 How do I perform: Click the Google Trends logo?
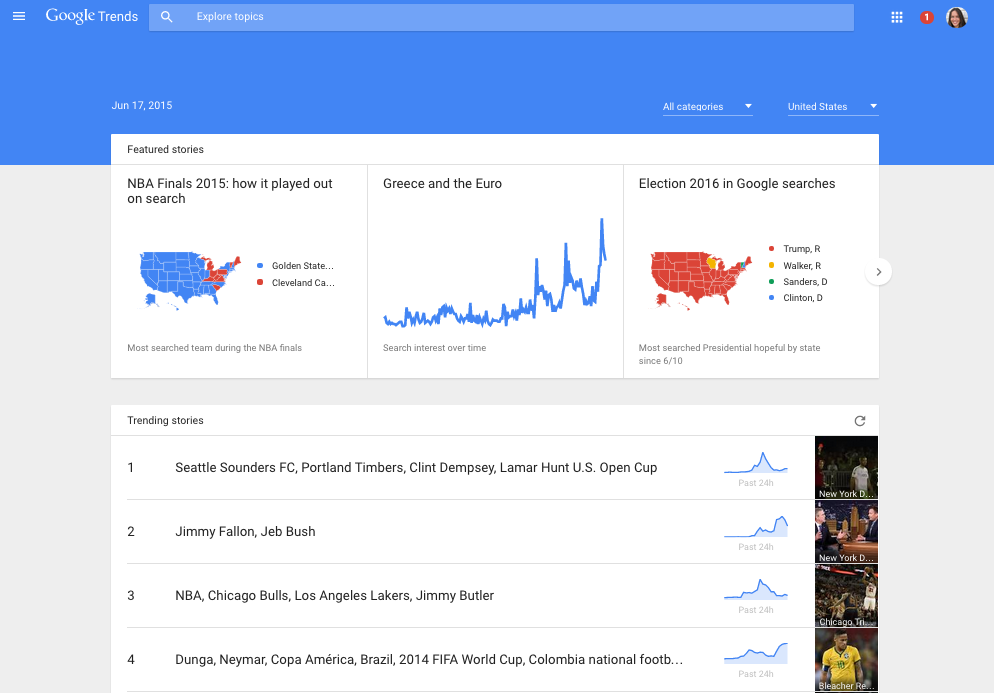(x=92, y=17)
